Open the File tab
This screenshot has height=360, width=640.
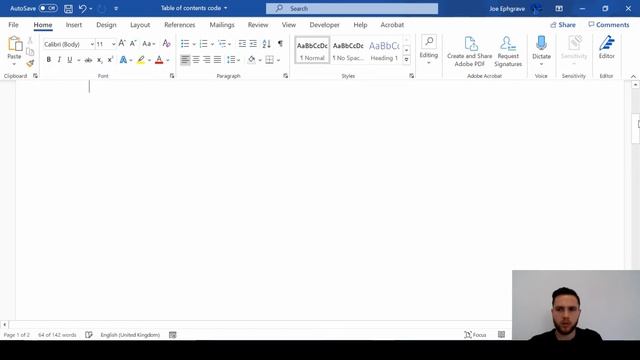[x=13, y=25]
